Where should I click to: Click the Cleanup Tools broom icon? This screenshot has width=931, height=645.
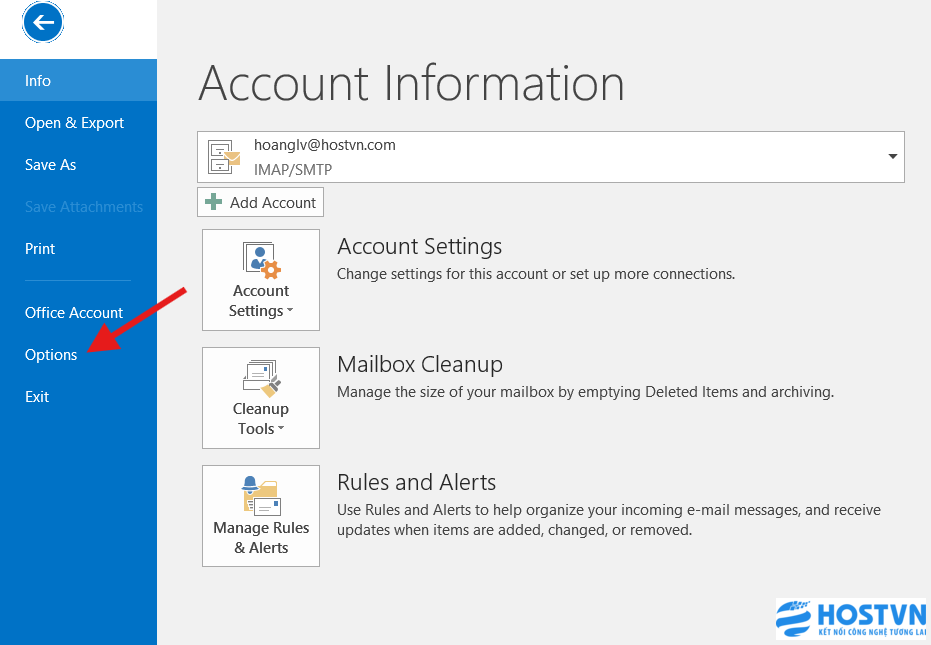tap(261, 377)
